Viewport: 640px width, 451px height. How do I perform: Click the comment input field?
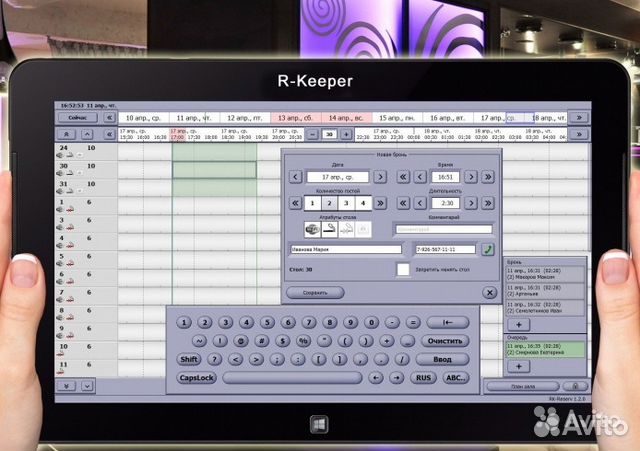pos(444,229)
